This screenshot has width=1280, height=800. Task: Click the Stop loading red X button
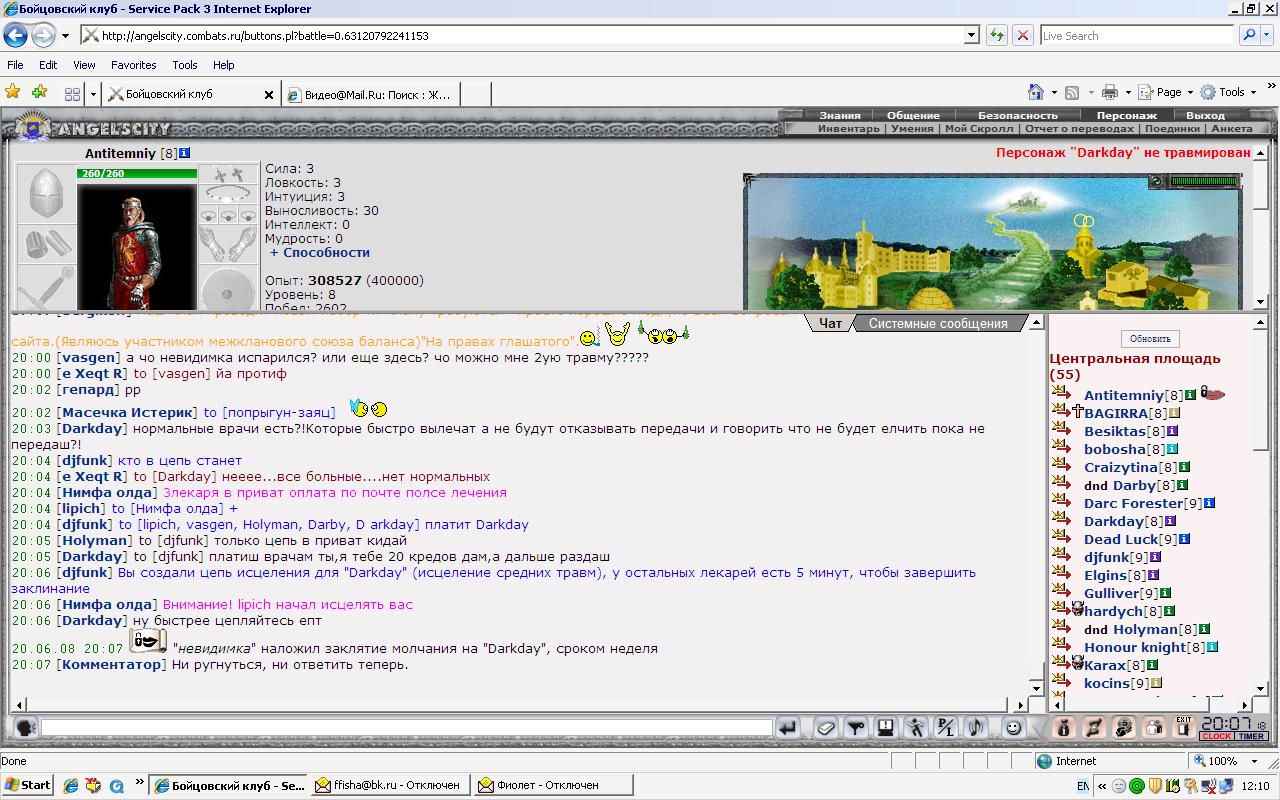point(1022,35)
